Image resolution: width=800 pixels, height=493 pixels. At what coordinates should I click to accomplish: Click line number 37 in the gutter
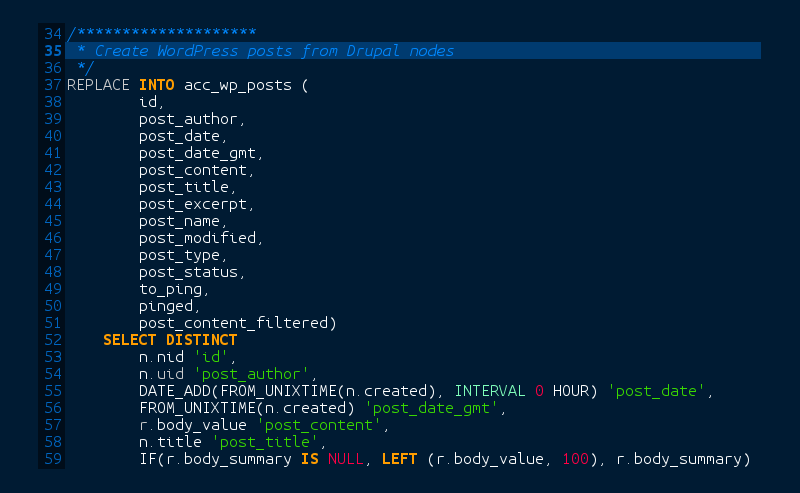click(54, 85)
